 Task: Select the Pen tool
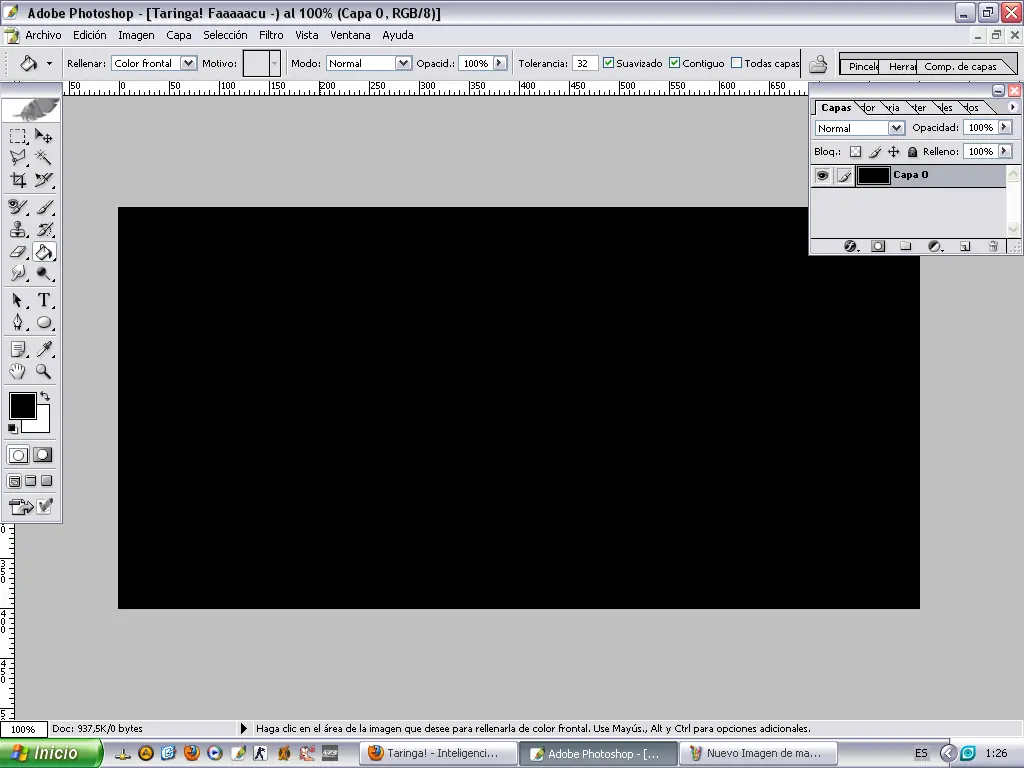(x=18, y=322)
